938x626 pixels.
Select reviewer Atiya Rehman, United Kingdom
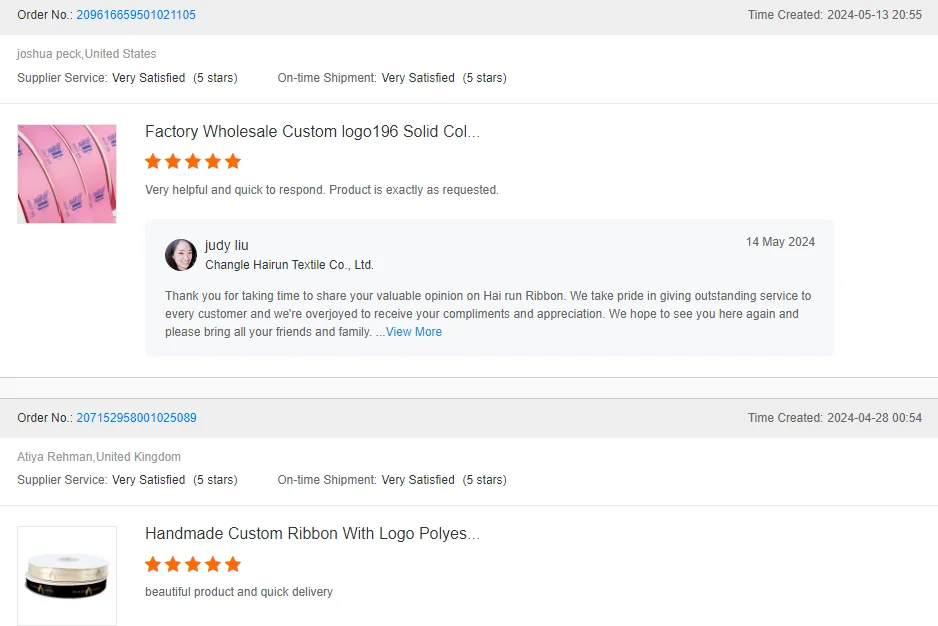coord(99,457)
